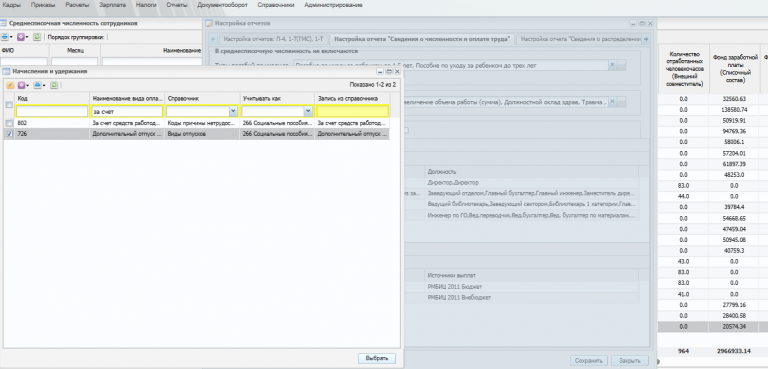Image resolution: width=768 pixels, height=369 pixels.
Task: Click the print icon in Начисления и удержания
Action: click(37, 85)
